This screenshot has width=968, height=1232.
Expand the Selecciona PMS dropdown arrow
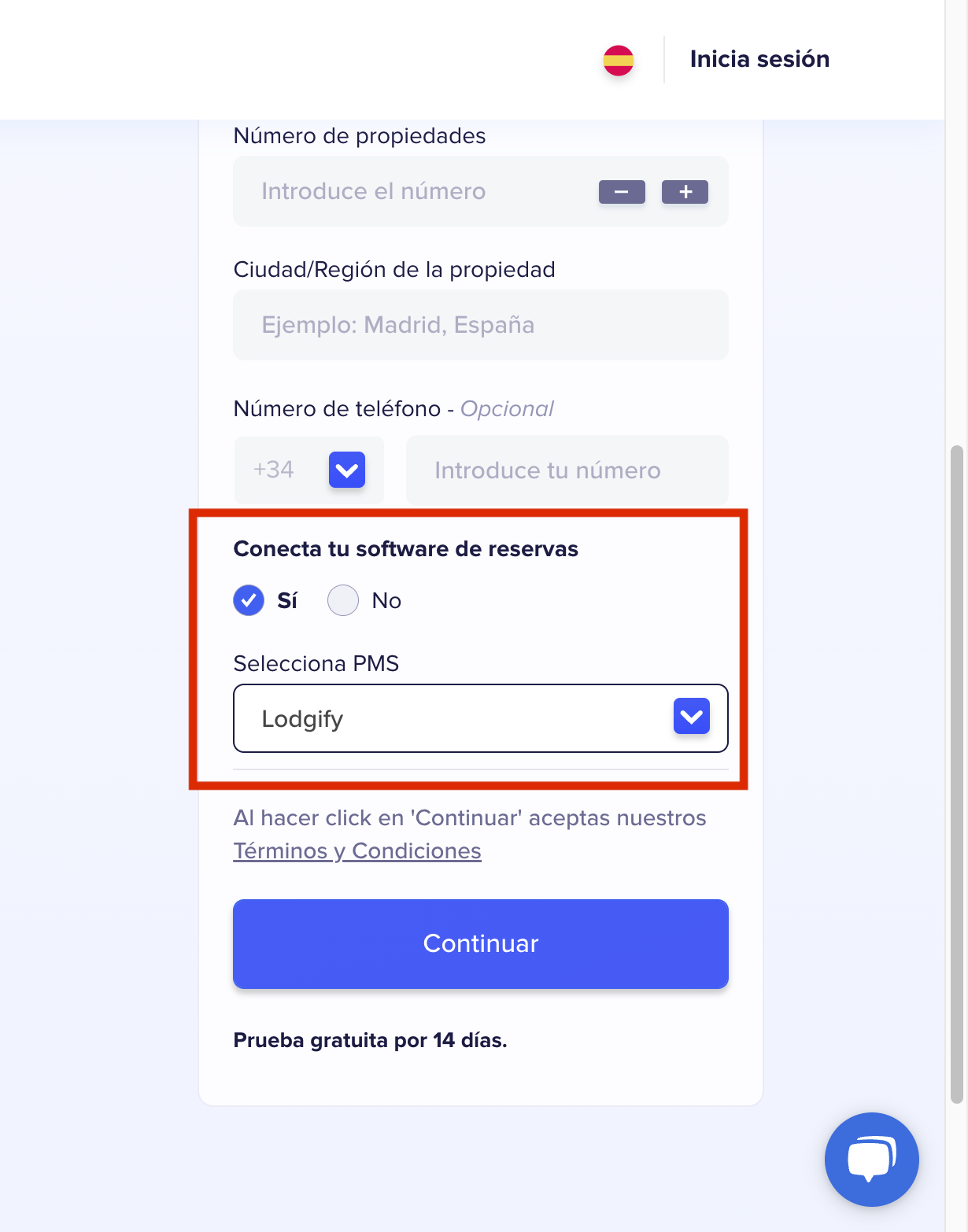[x=691, y=717]
